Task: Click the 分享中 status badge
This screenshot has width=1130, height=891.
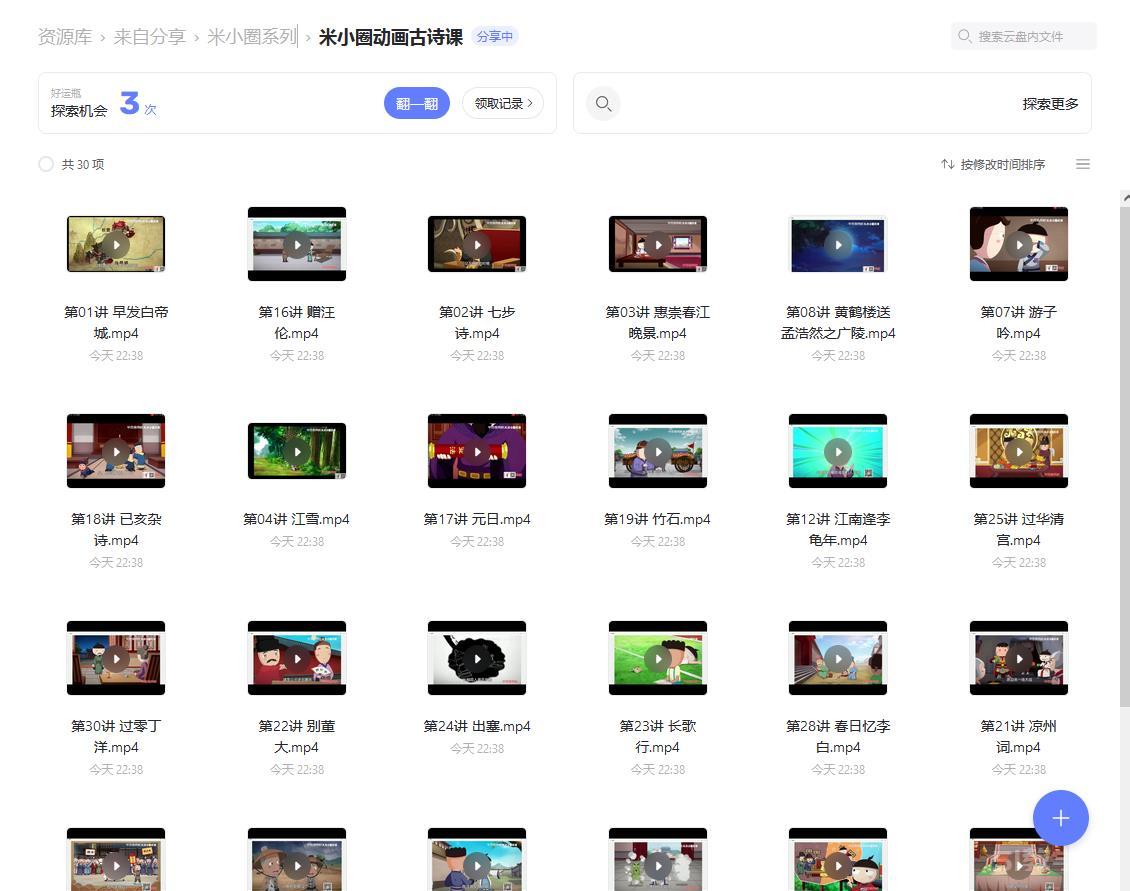Action: pyautogui.click(x=495, y=37)
